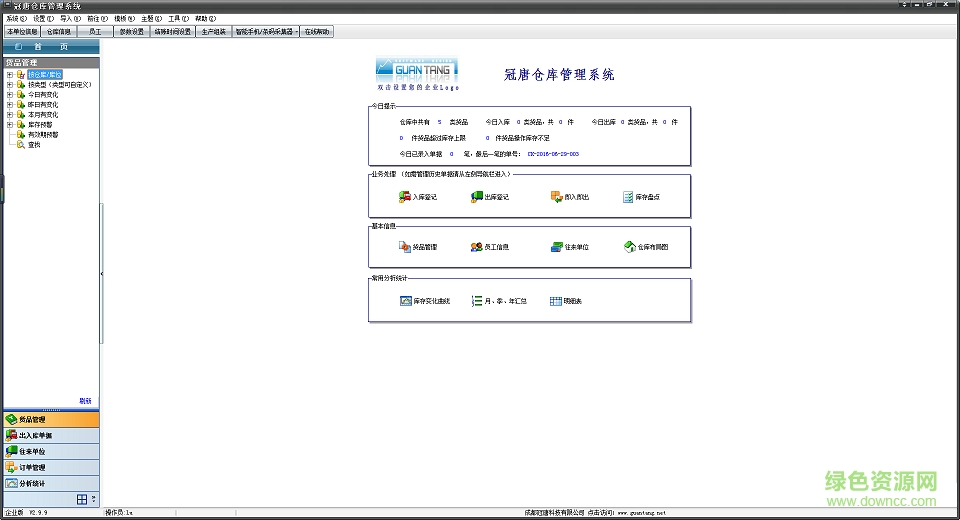Select 出入库单据 trucks sidebar icon

(11, 435)
